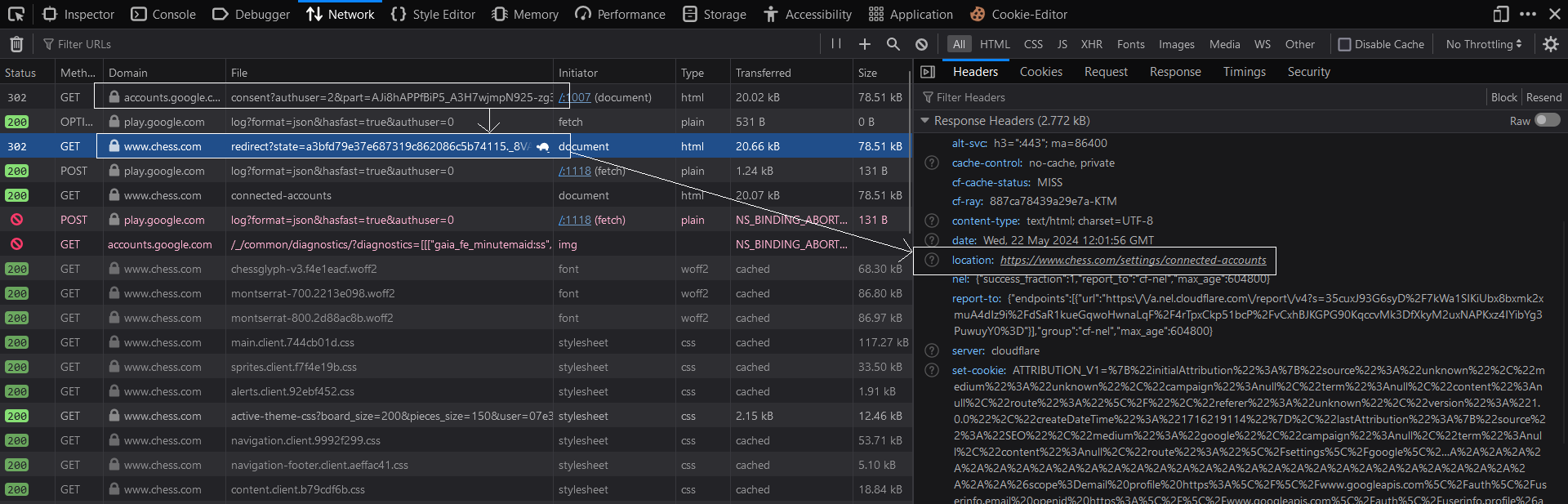Open network settings gear icon

(x=1551, y=44)
